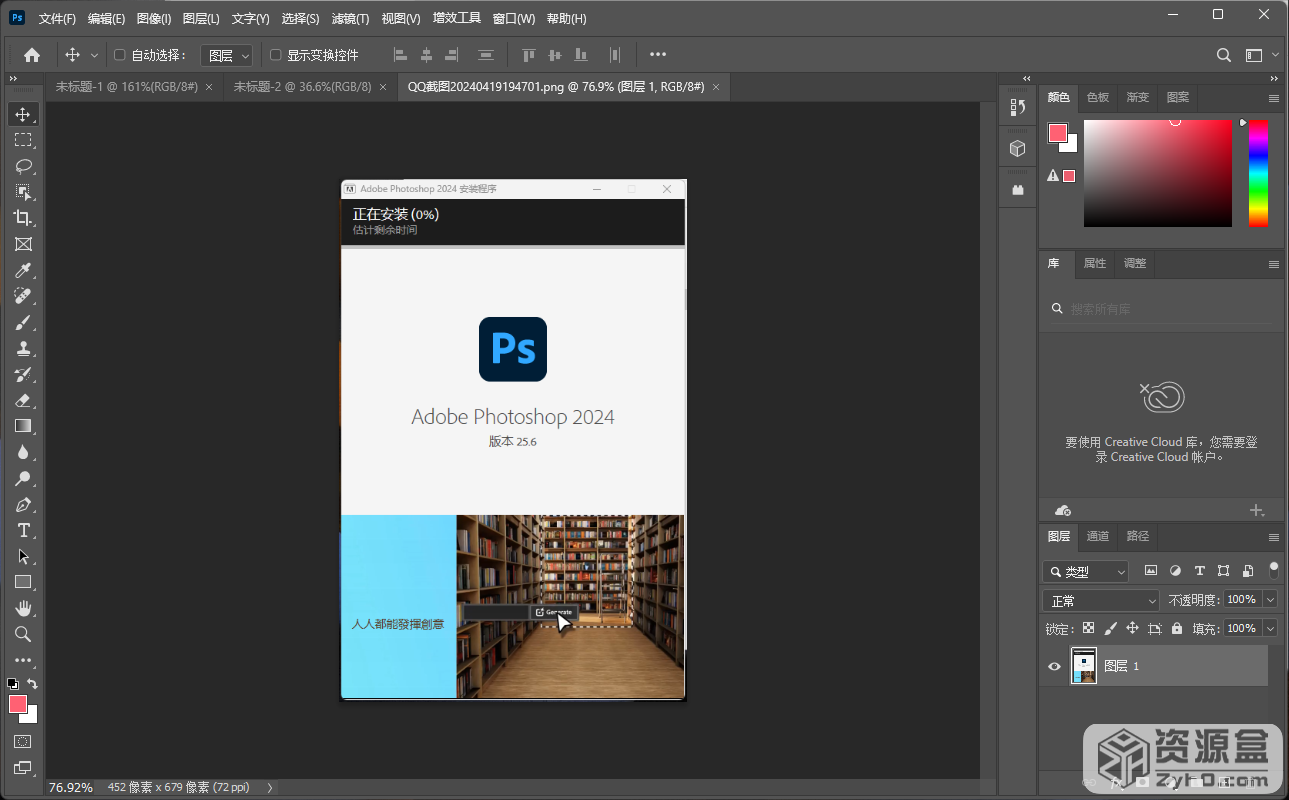The height and width of the screenshot is (800, 1289).
Task: Open the collapsed 3D cube panel icon
Action: (x=1017, y=148)
